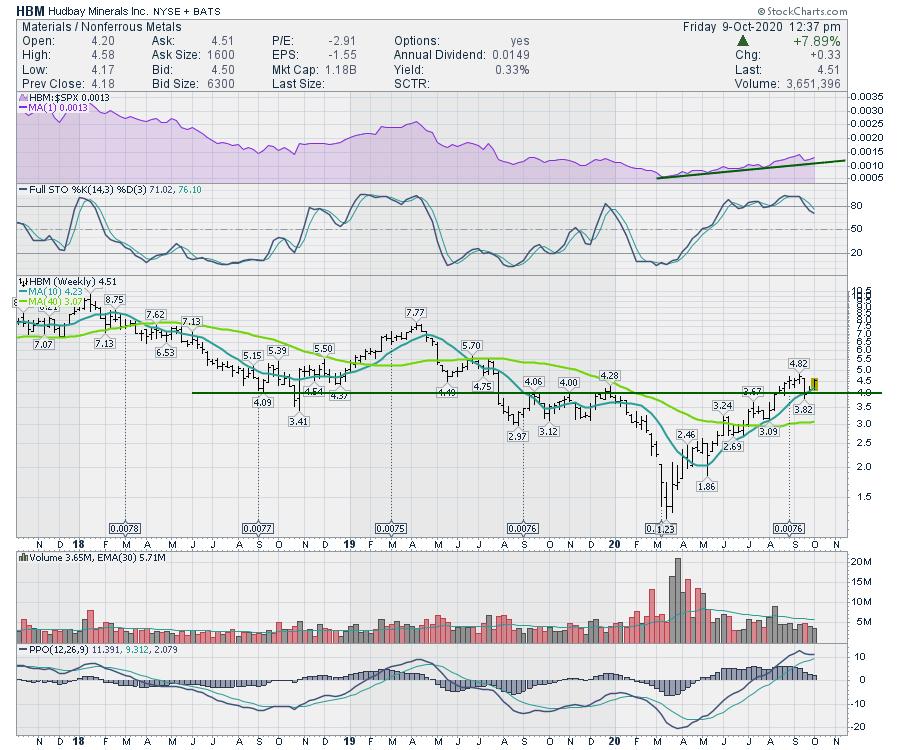Click the 4.28 price label
The image size is (900, 750).
(x=610, y=375)
